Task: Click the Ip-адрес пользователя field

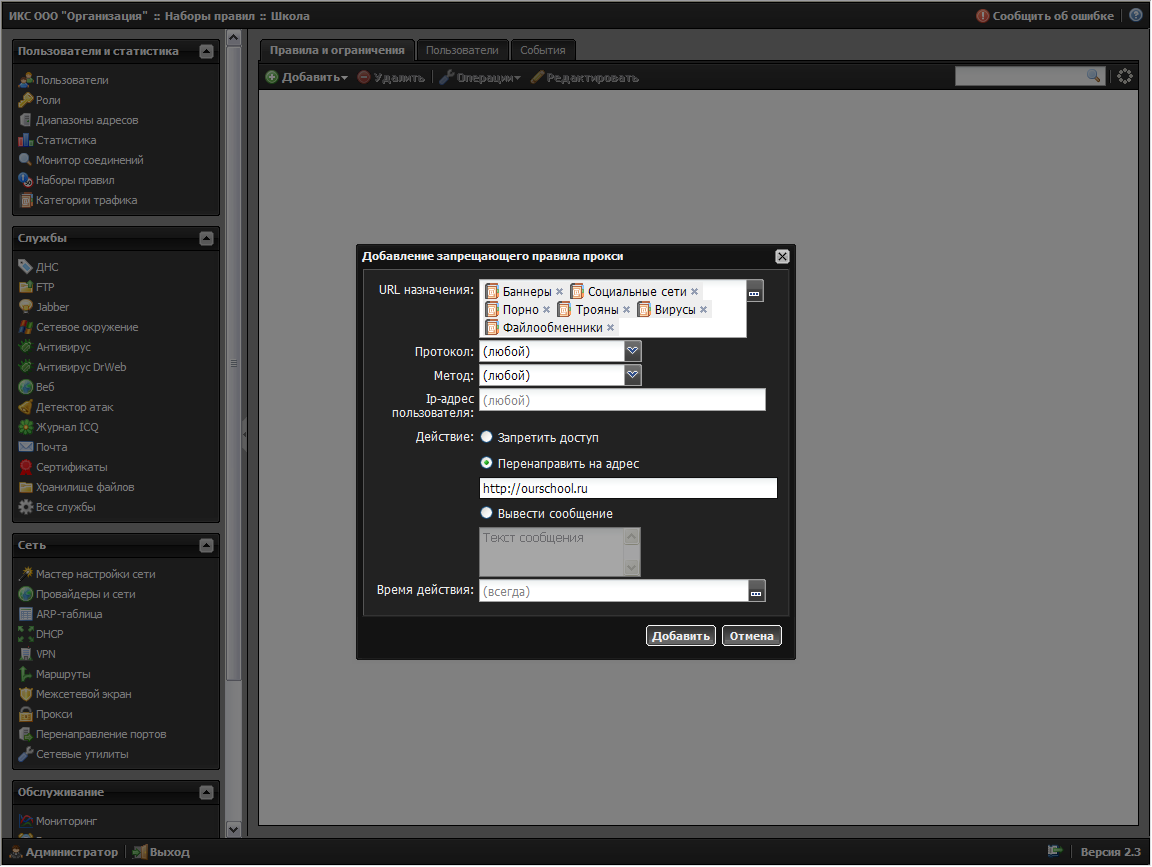Action: coord(622,400)
